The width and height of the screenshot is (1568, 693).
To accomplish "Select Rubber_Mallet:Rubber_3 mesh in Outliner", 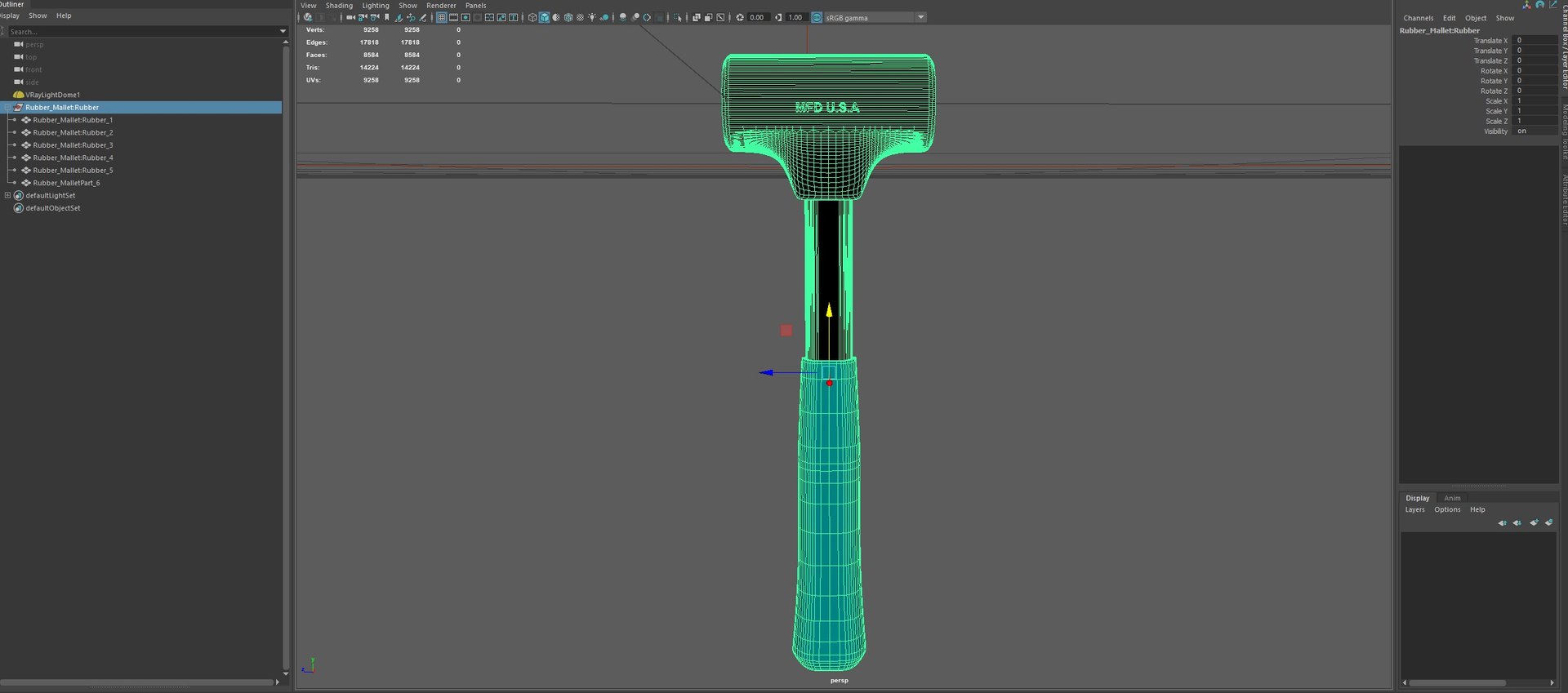I will (x=73, y=145).
